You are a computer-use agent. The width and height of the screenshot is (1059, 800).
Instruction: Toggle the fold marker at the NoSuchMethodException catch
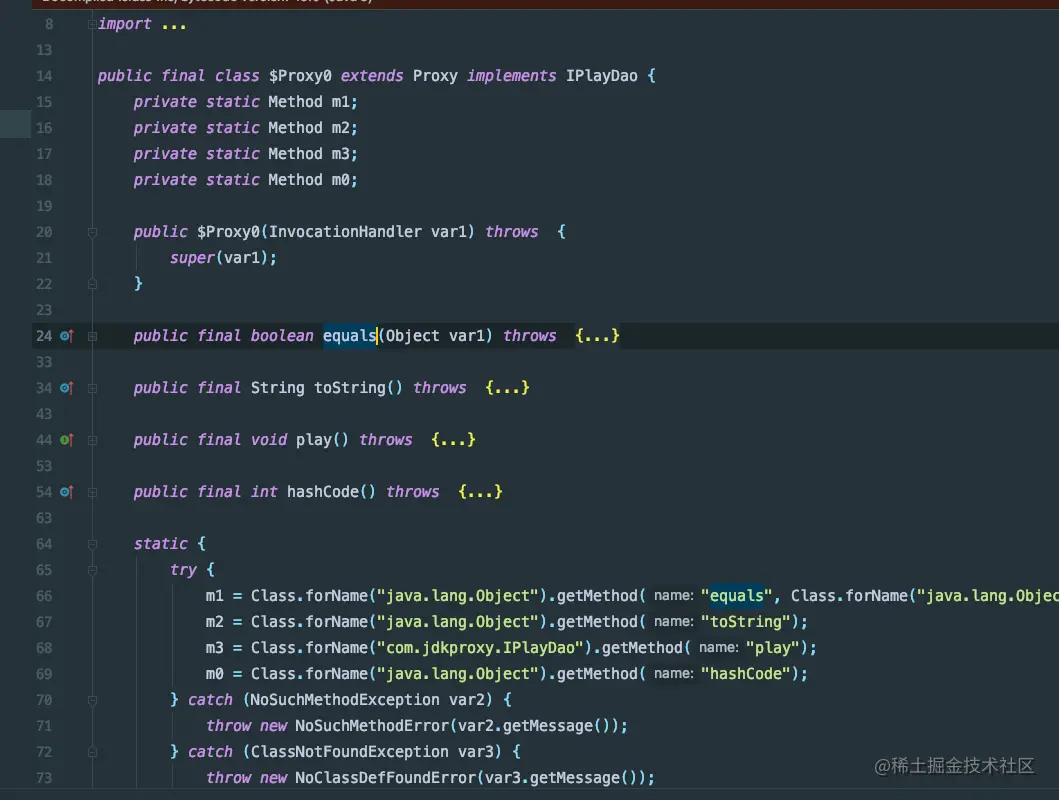pos(93,700)
